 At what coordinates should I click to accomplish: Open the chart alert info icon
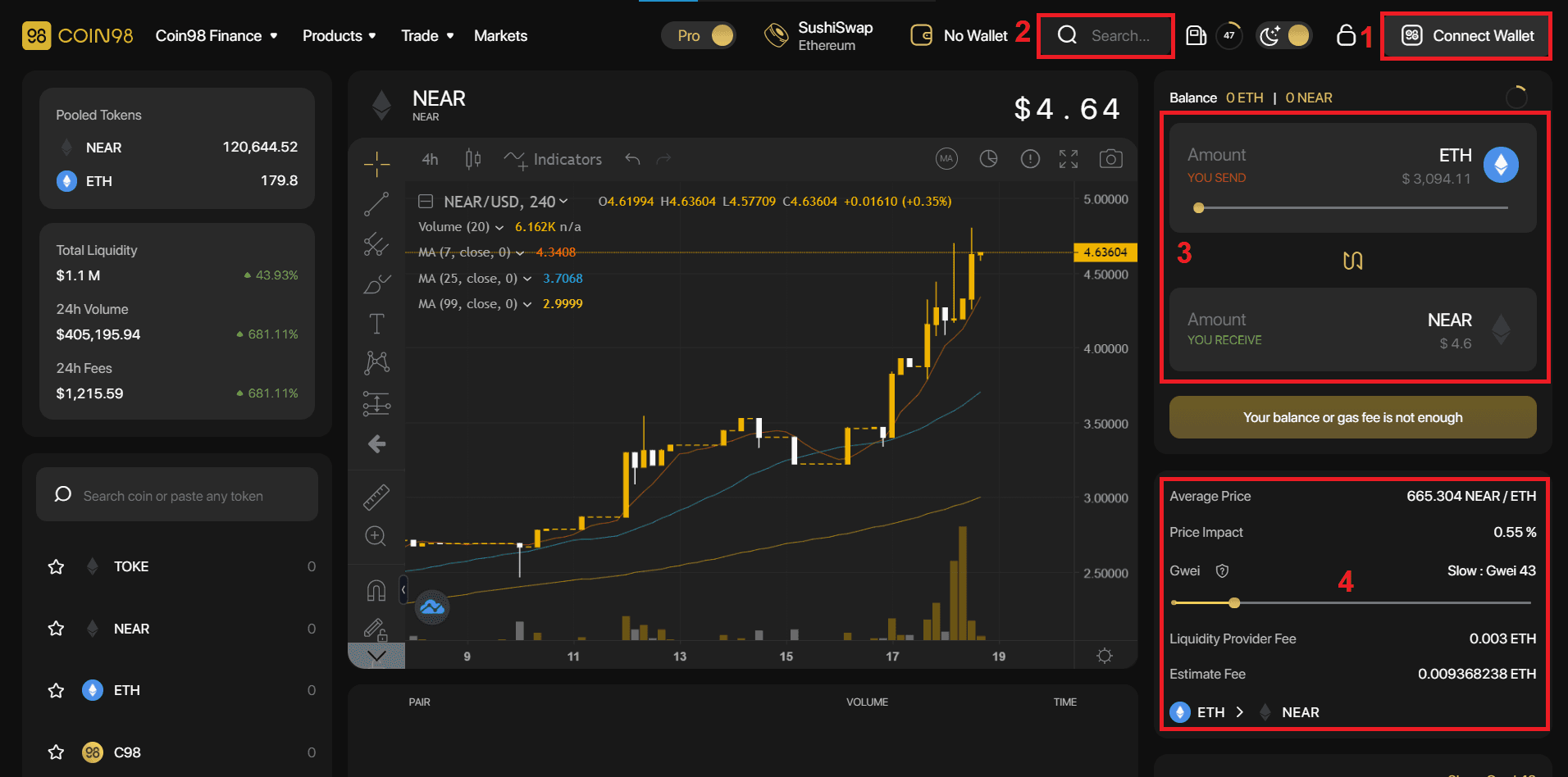(x=1030, y=159)
